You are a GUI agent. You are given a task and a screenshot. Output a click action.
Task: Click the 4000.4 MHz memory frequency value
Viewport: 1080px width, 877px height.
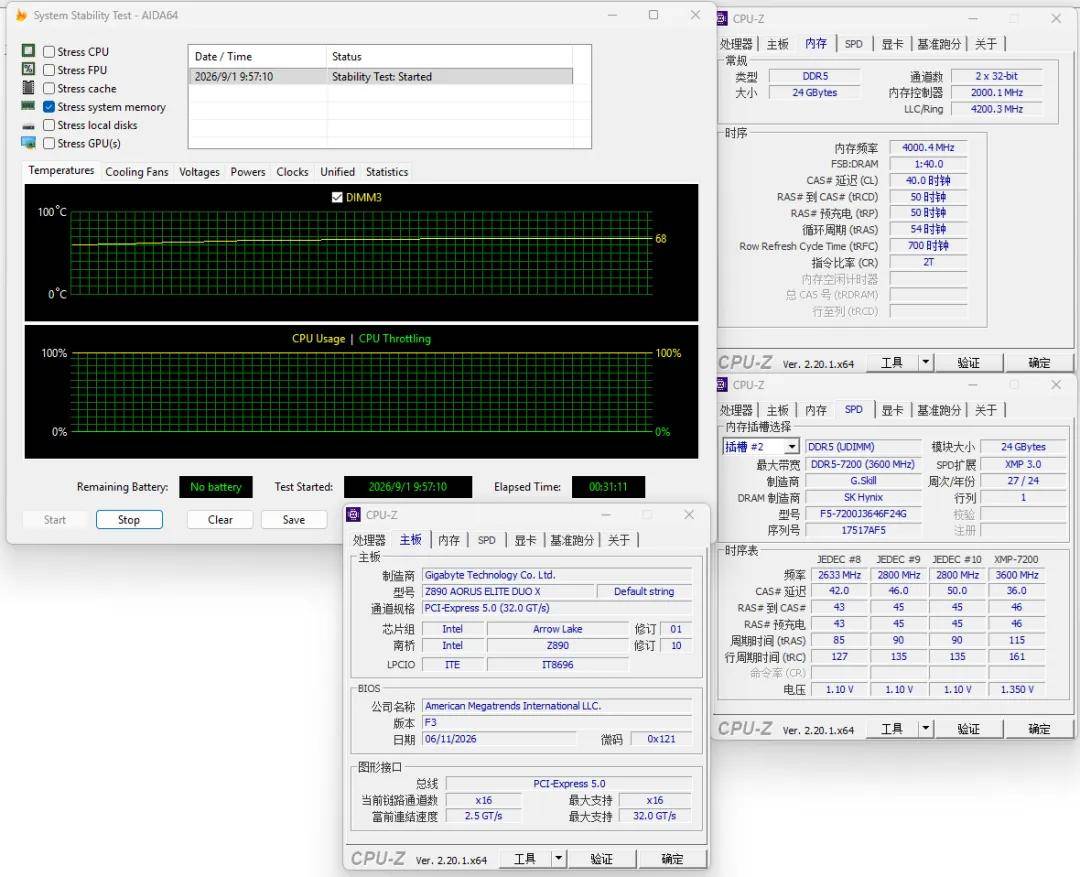point(928,147)
